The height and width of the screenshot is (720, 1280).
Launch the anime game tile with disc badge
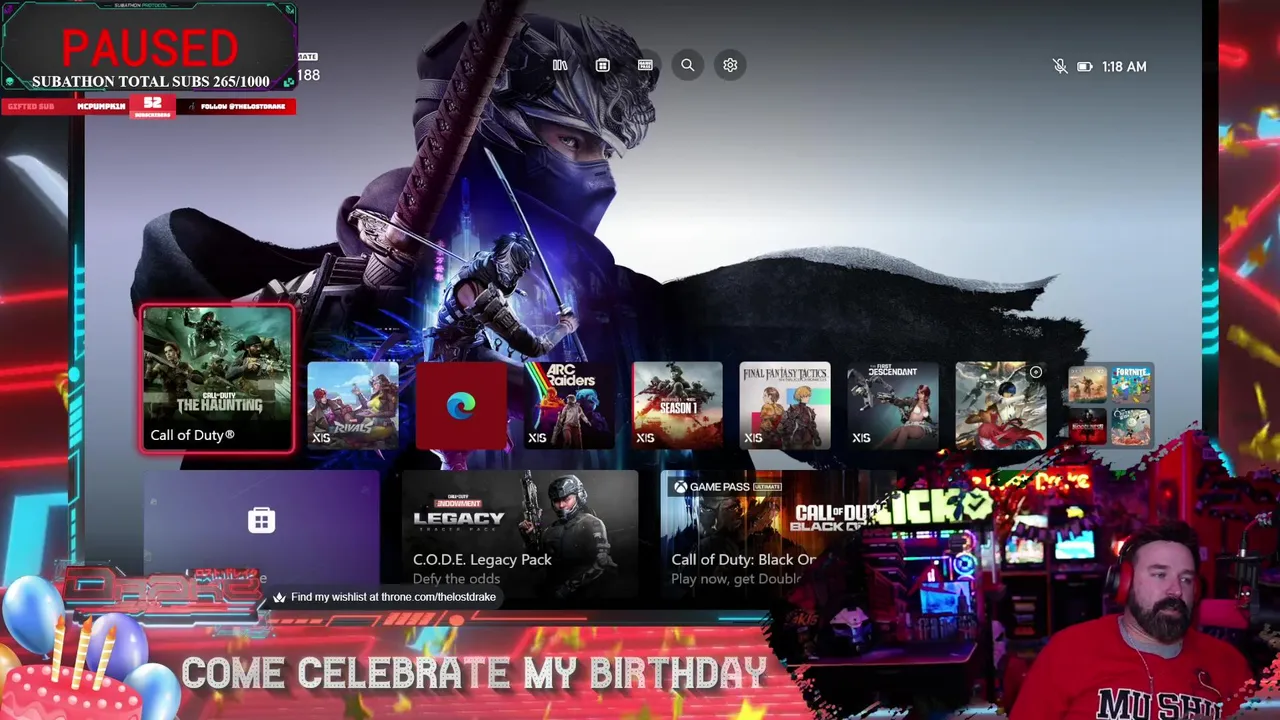[x=1001, y=405]
